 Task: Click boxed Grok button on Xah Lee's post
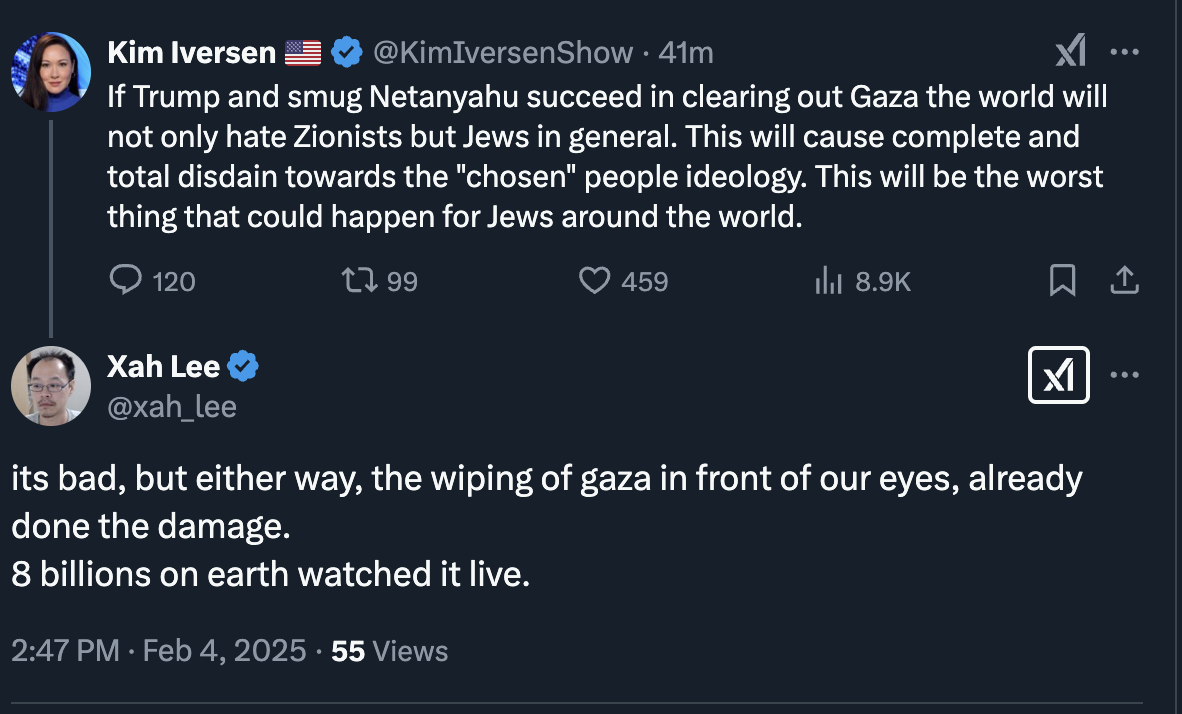tap(1058, 375)
